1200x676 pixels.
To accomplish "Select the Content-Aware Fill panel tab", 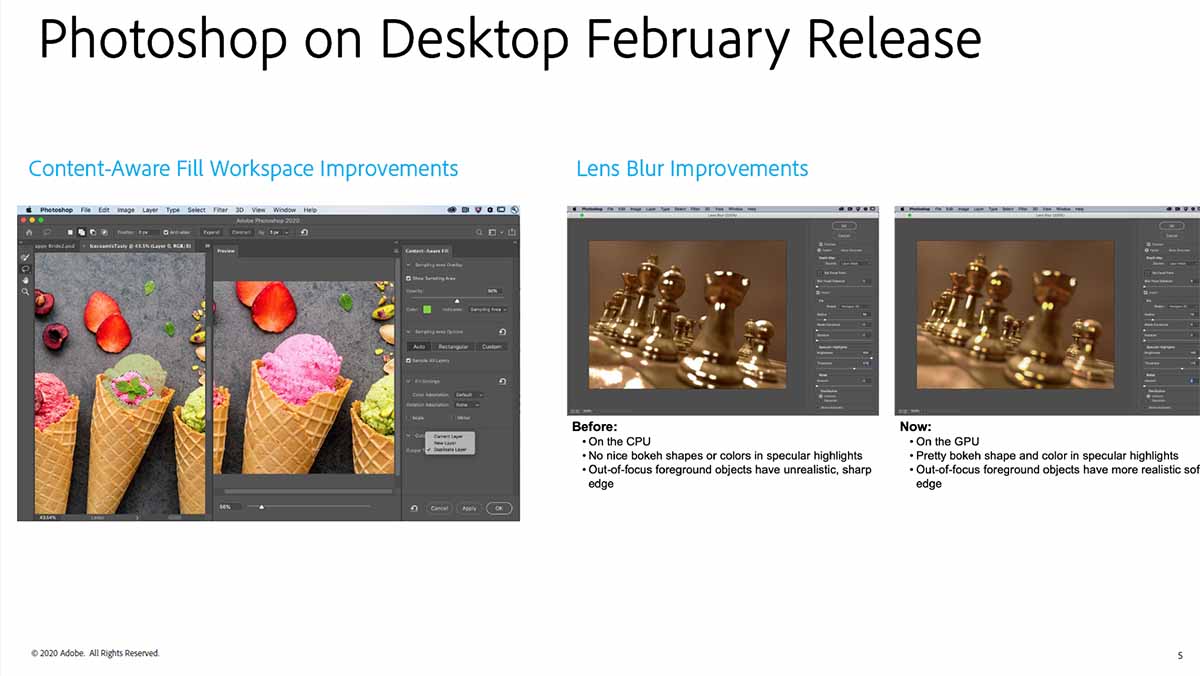I will pos(427,251).
